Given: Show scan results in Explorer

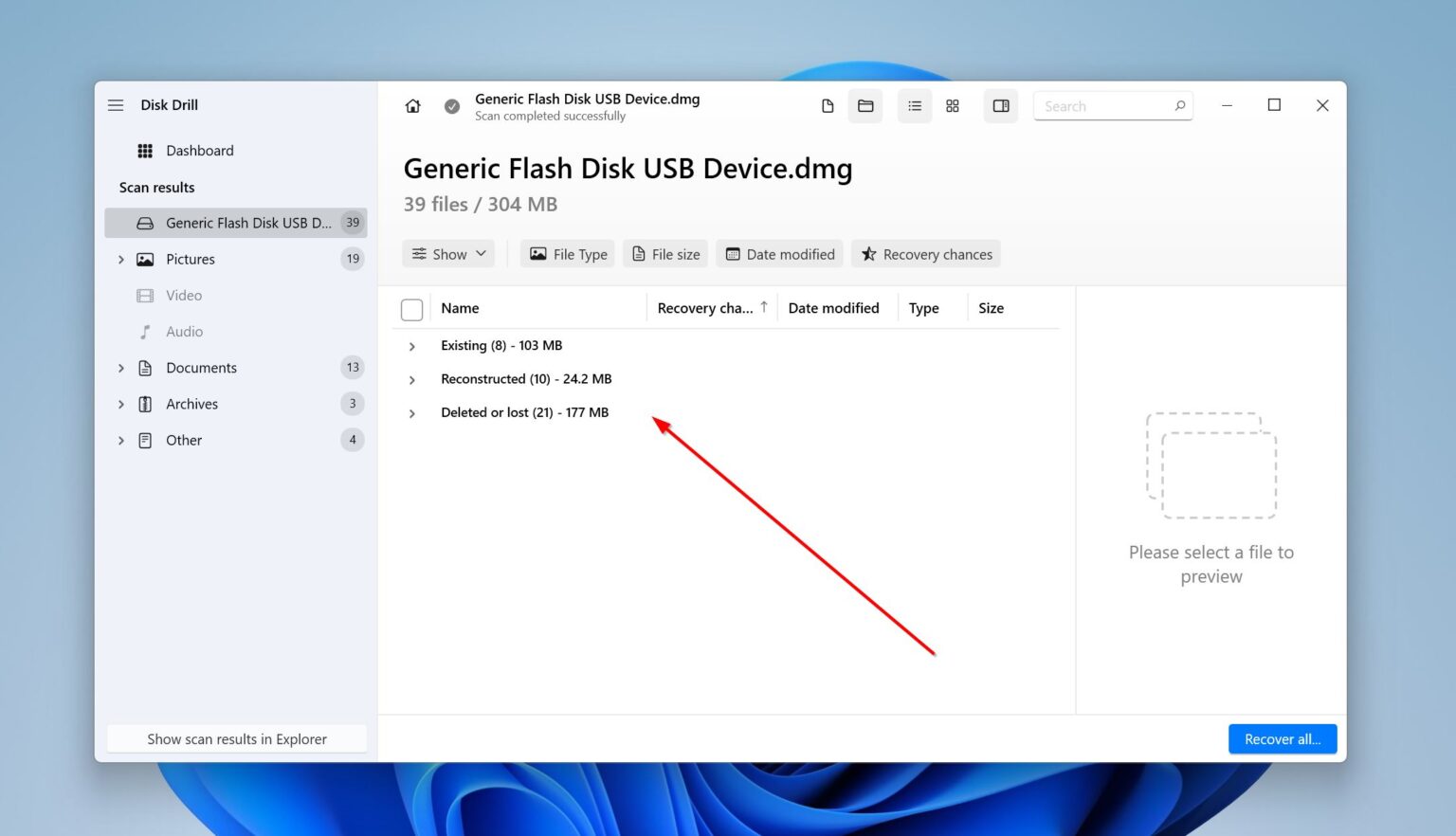Looking at the screenshot, I should (236, 738).
